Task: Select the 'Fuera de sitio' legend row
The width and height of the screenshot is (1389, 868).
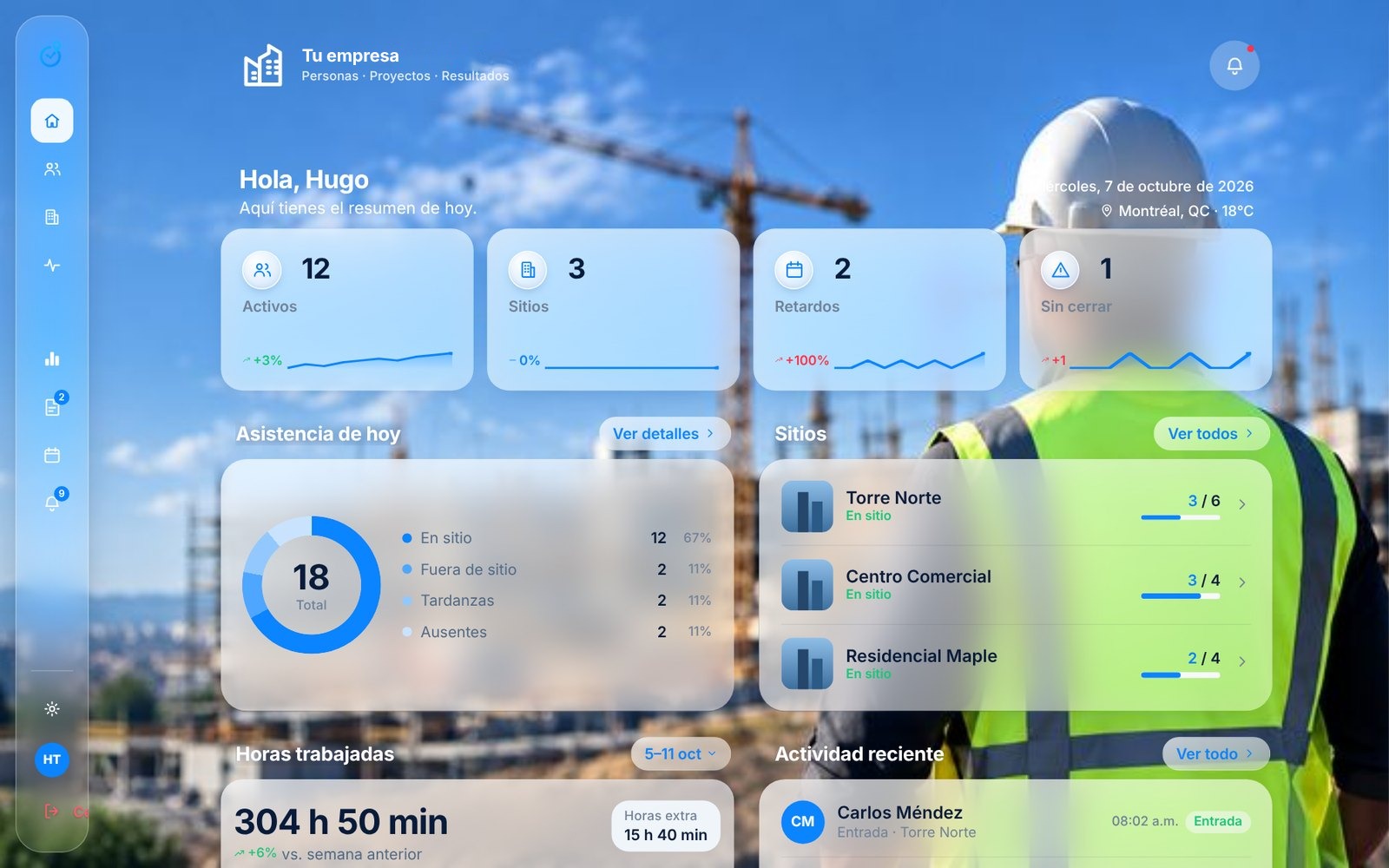Action: click(x=556, y=569)
